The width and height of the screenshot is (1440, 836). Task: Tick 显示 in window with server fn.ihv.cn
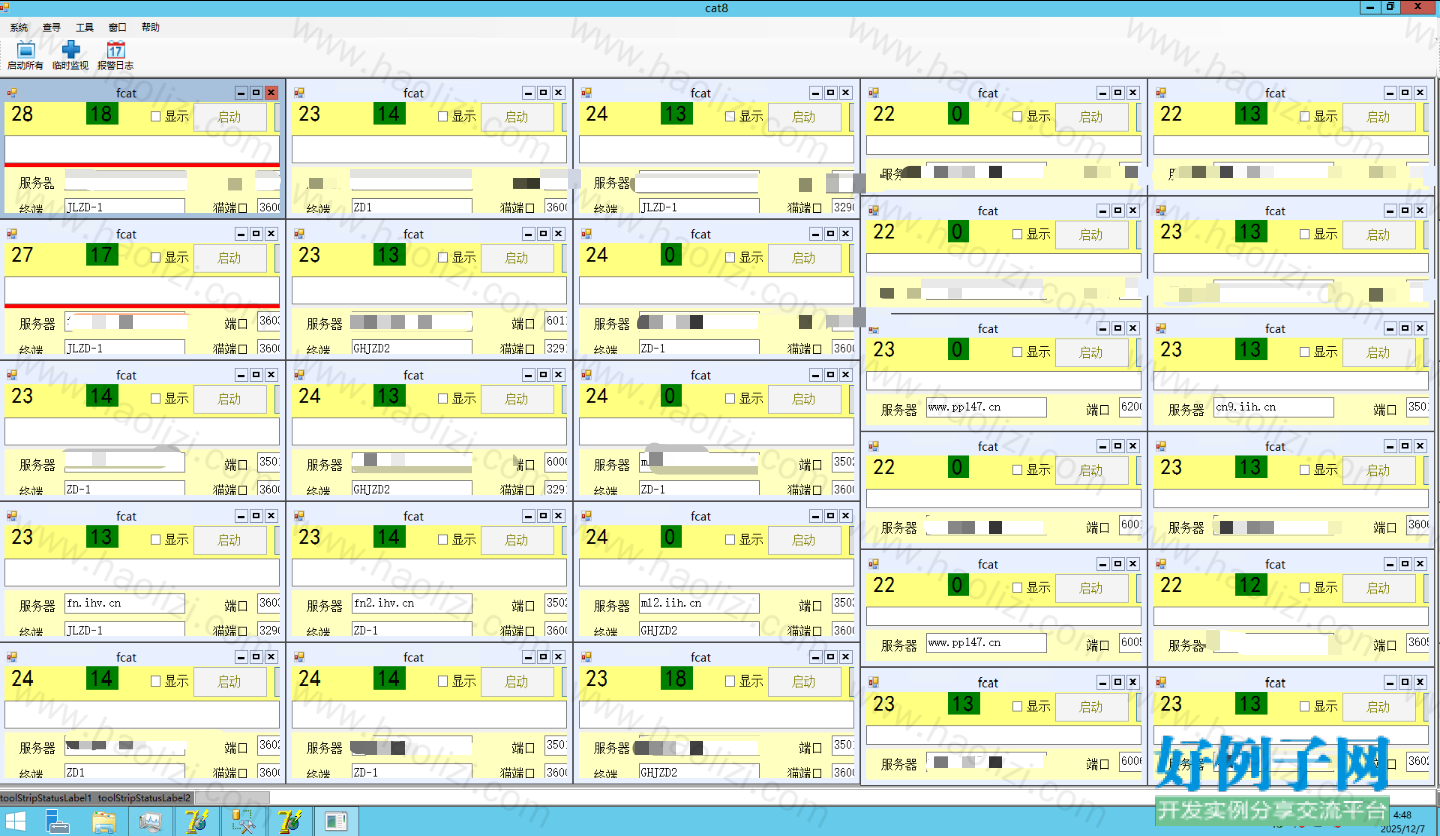(x=155, y=539)
